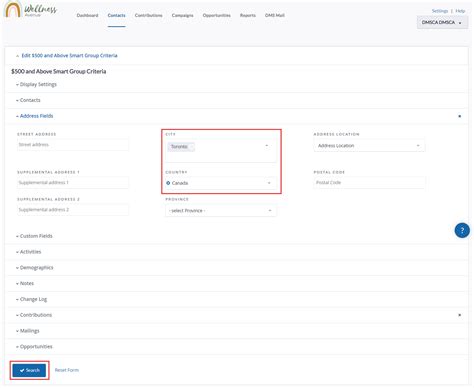Screen dimensions: 474x388
Task: Open the Country dropdown
Action: [221, 183]
